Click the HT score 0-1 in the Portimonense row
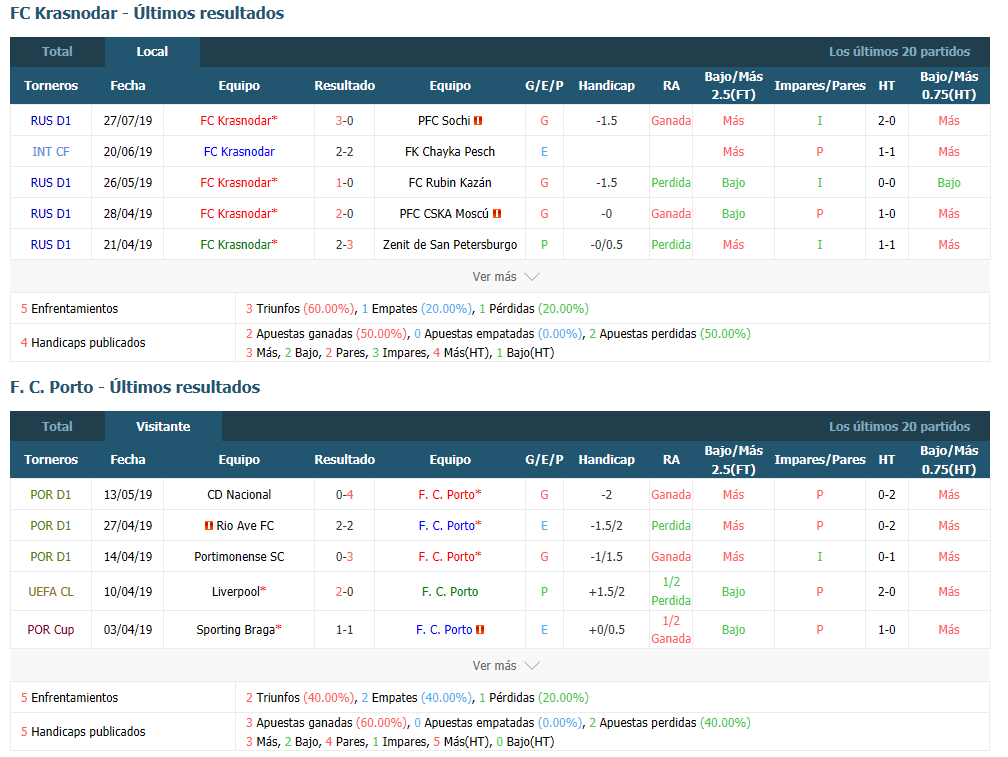Image resolution: width=1008 pixels, height=757 pixels. tap(886, 557)
